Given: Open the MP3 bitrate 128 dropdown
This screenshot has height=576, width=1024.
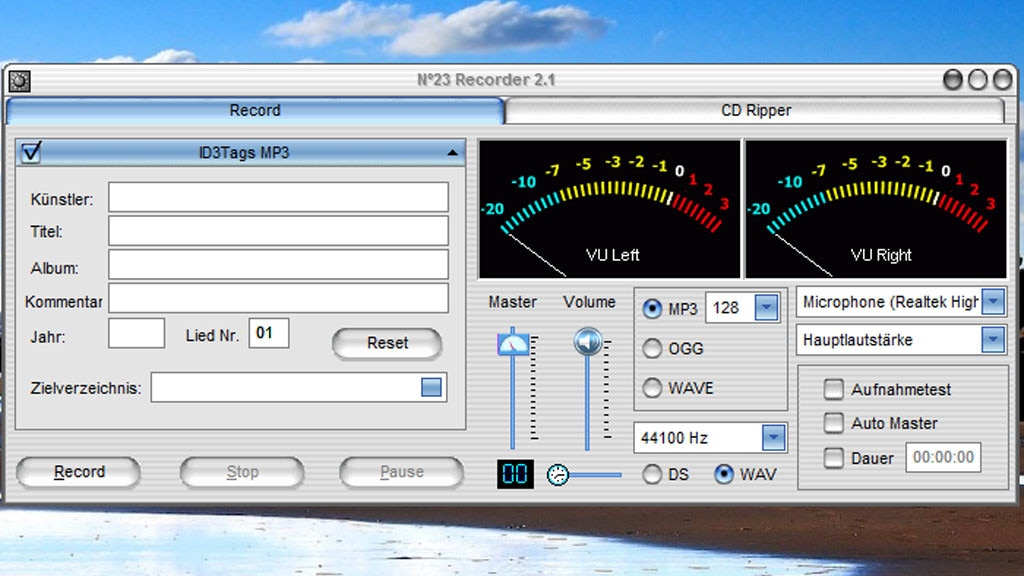Looking at the screenshot, I should (766, 308).
